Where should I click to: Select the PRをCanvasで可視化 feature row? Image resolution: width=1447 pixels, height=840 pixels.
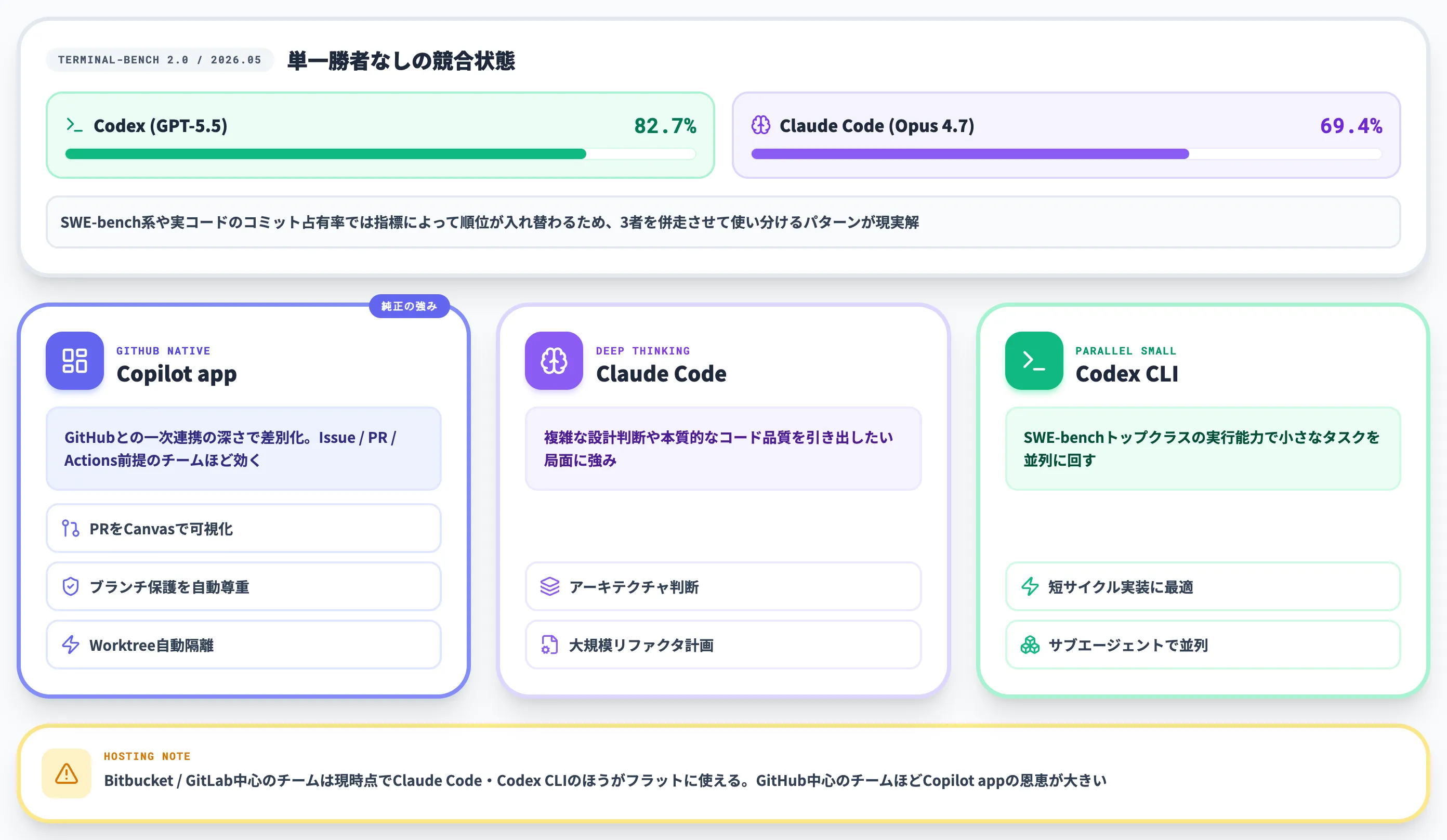pos(243,528)
